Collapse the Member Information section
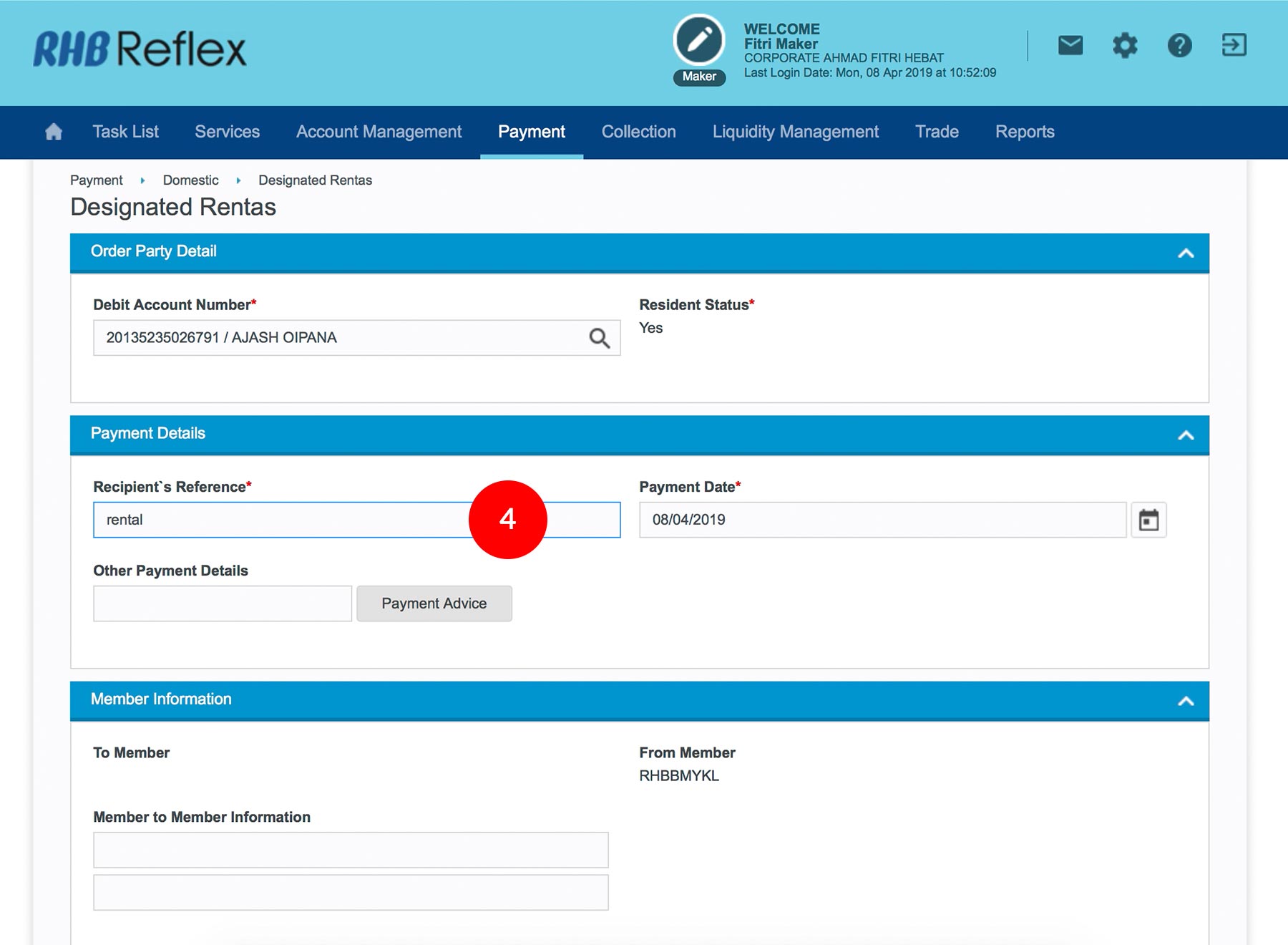Screen dimensions: 1288x945 pos(1185,701)
